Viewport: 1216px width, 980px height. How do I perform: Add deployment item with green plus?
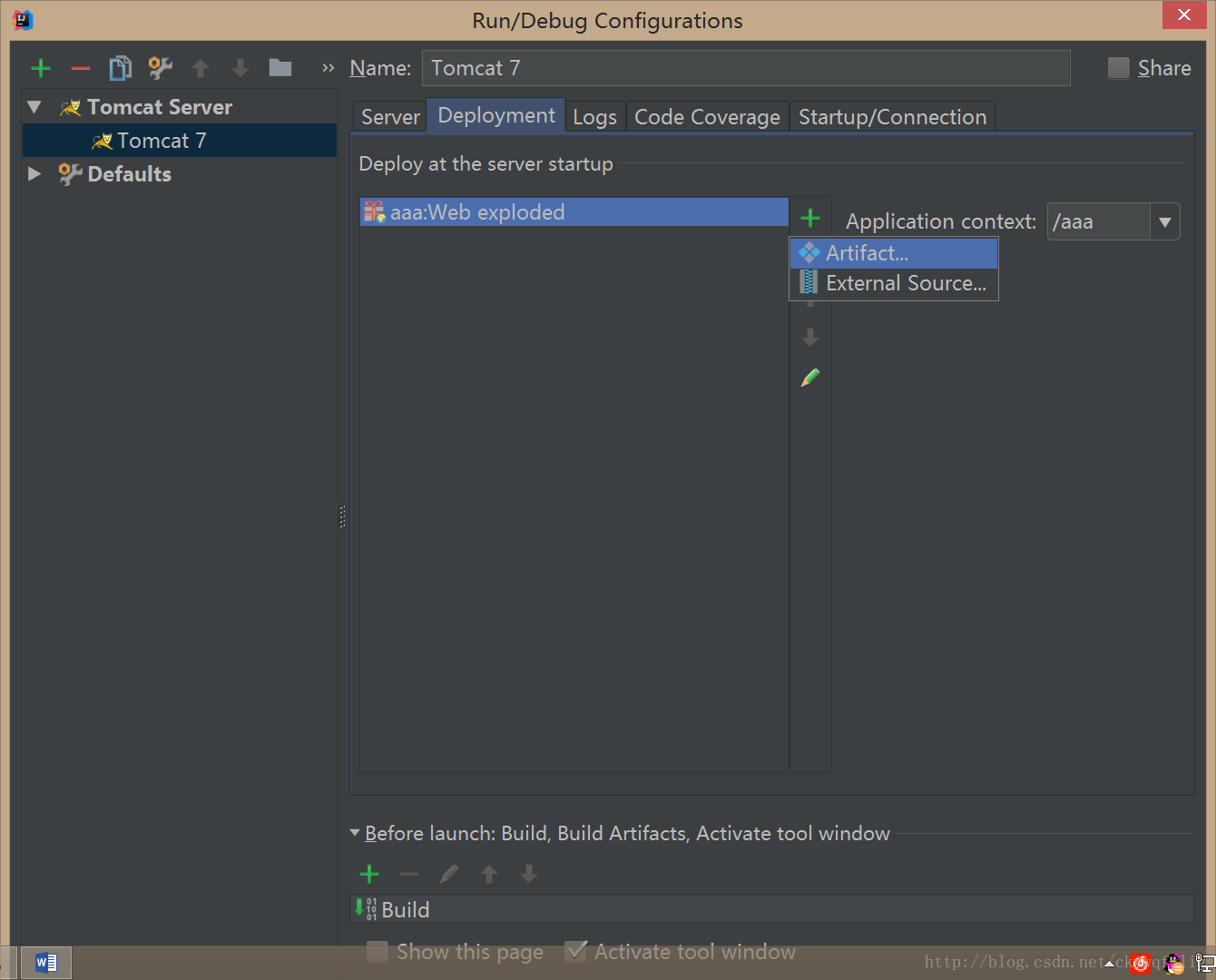coord(810,218)
